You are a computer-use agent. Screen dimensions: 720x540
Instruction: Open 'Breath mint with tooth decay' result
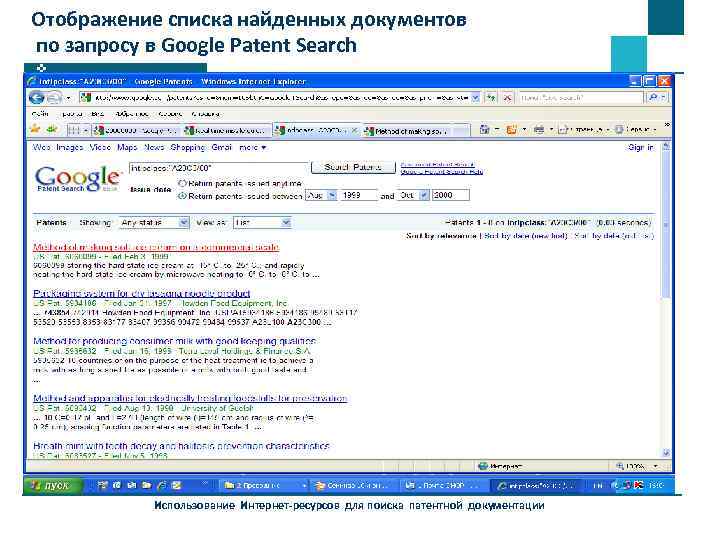tap(181, 446)
